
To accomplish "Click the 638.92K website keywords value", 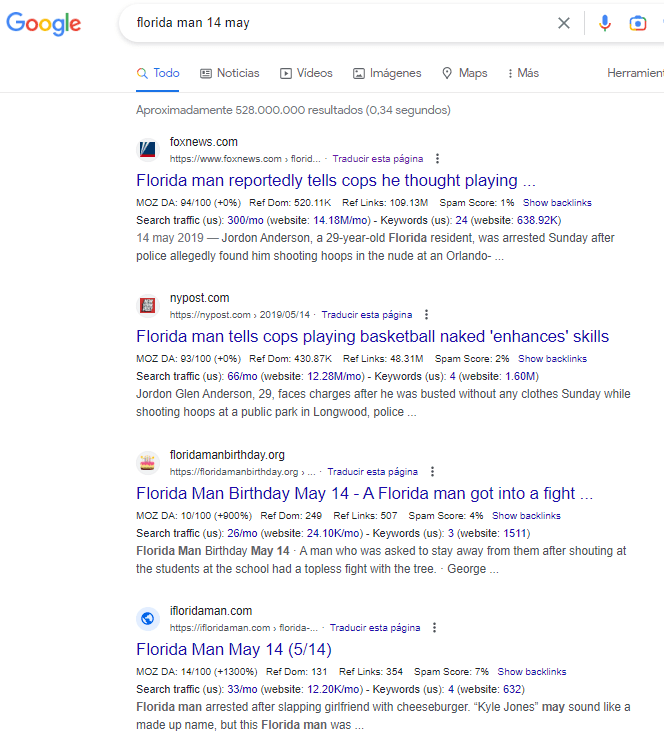I will click(x=537, y=220).
